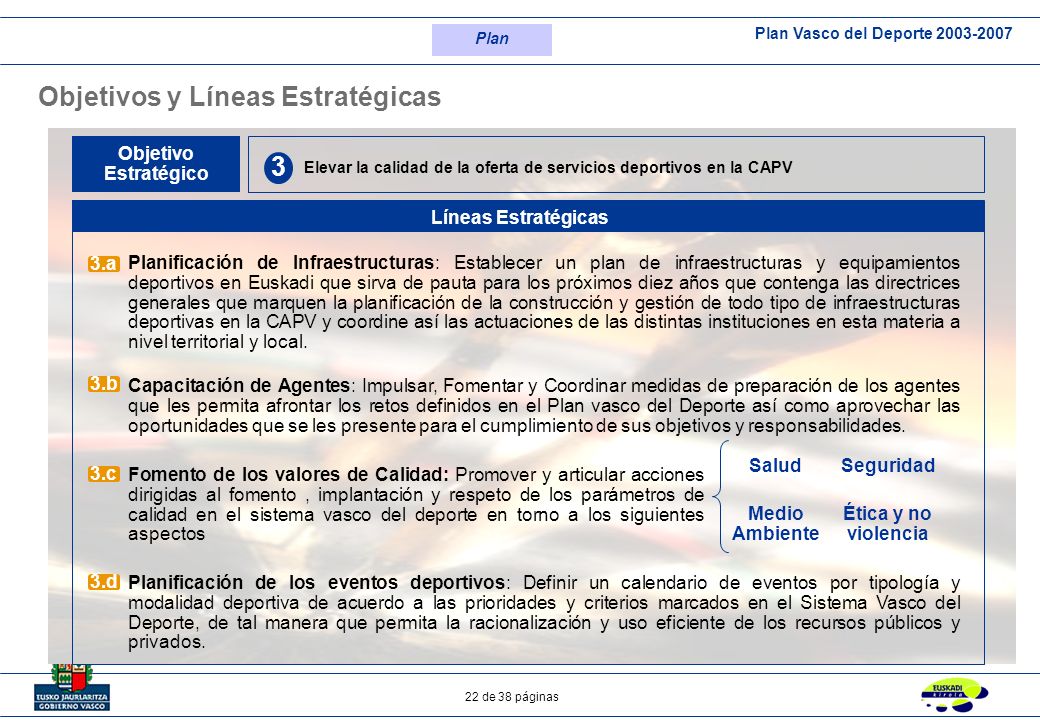Click the Medio Ambiente label
Screen dimensions: 1040x720
point(775,523)
